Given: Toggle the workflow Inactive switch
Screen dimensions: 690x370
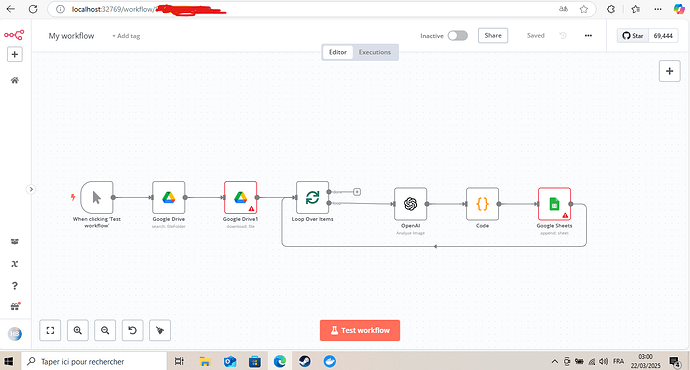Looking at the screenshot, I should pyautogui.click(x=458, y=36).
